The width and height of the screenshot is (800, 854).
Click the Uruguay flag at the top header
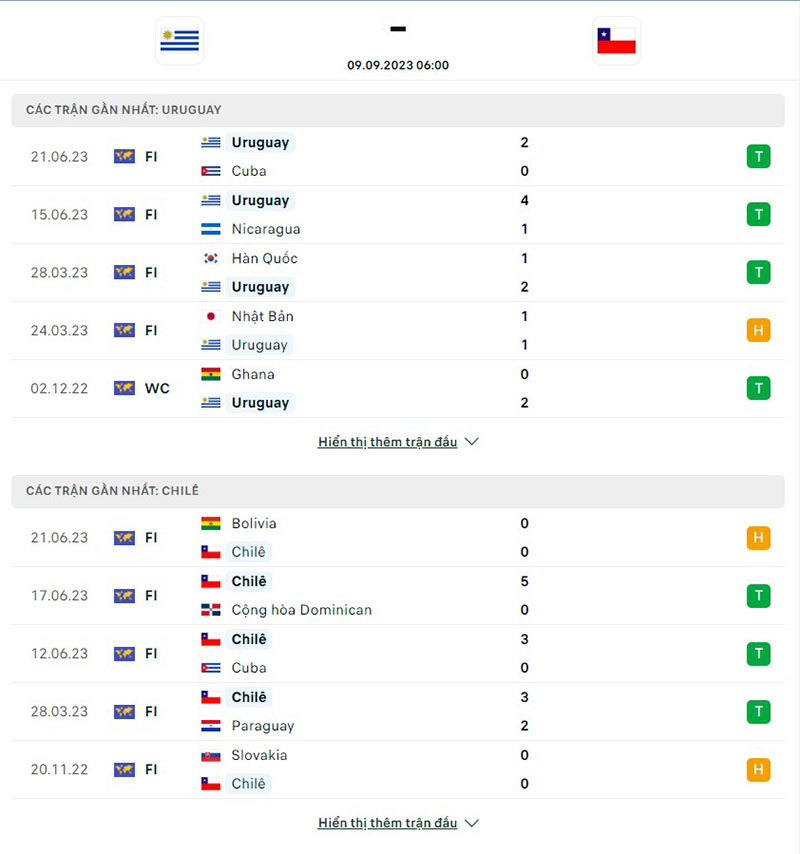(x=179, y=40)
